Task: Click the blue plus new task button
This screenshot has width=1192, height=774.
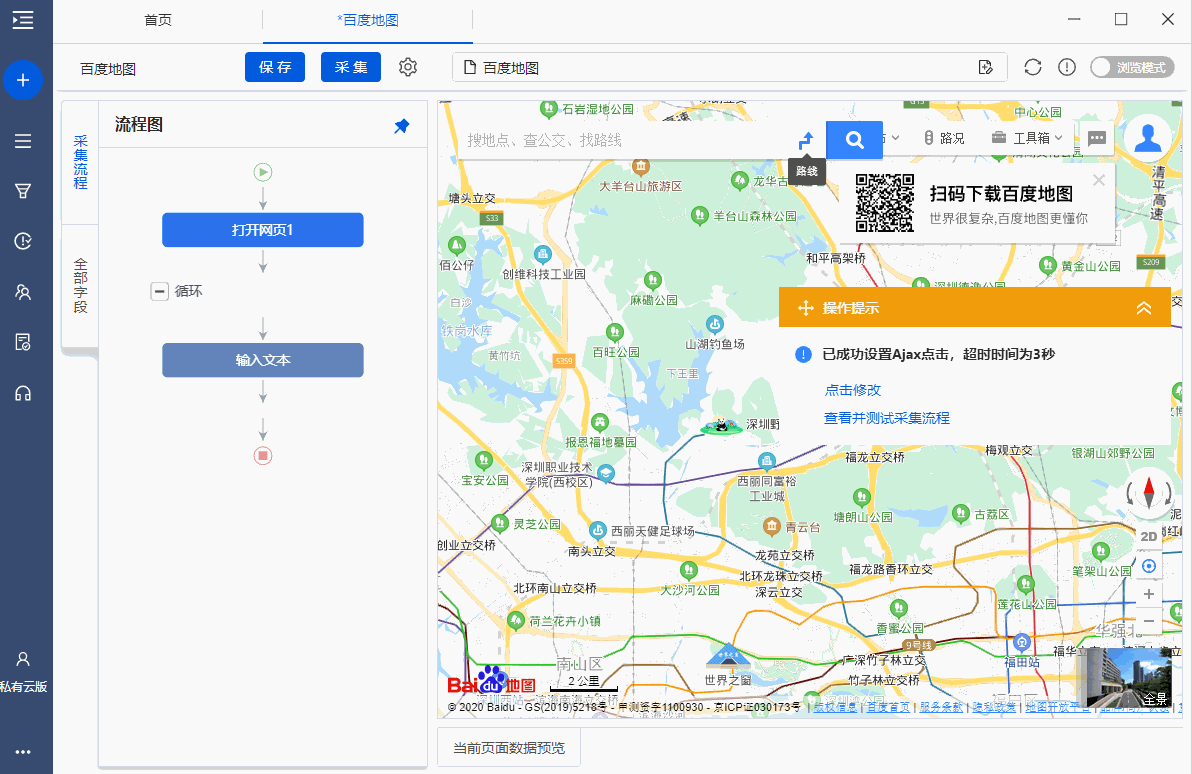Action: (23, 80)
